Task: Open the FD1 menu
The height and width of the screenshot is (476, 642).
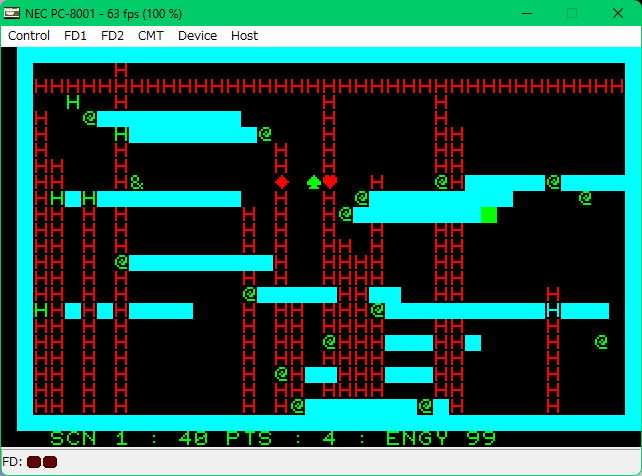Action: tap(75, 36)
